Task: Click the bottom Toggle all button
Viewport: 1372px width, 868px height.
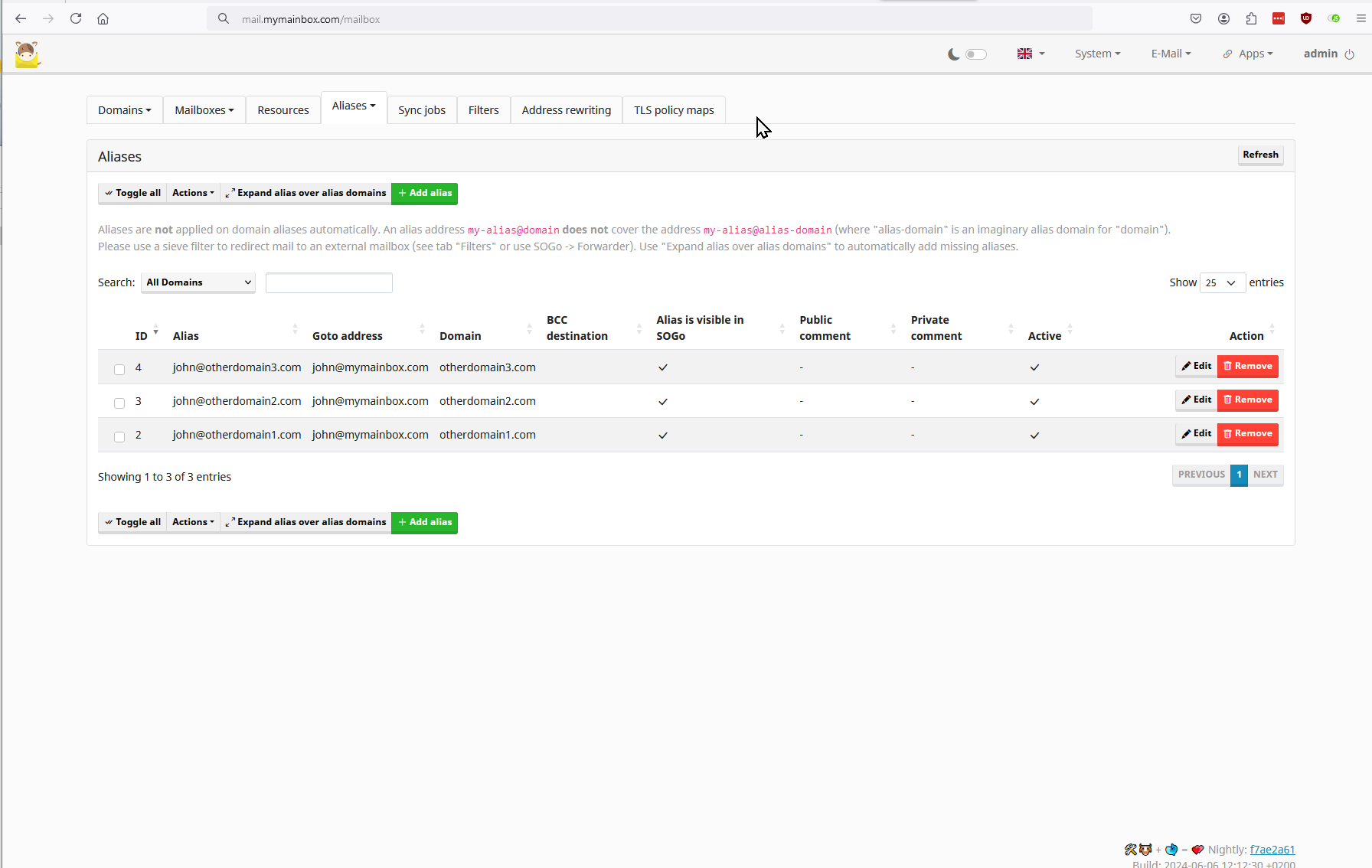Action: coord(132,522)
